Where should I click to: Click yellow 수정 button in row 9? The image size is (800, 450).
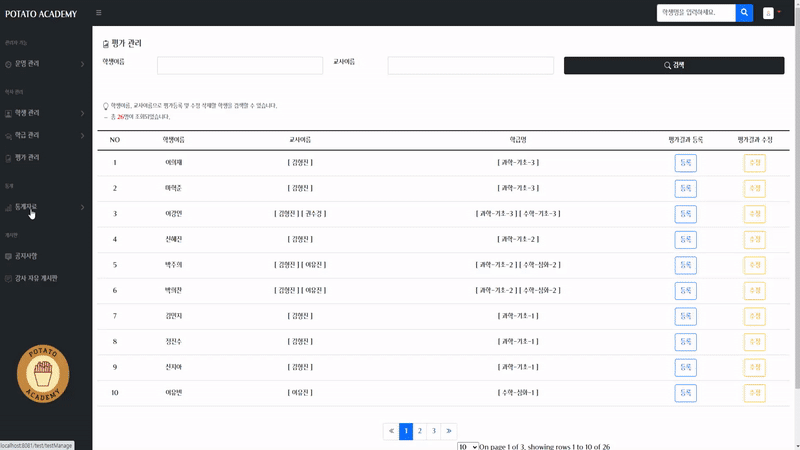(755, 367)
